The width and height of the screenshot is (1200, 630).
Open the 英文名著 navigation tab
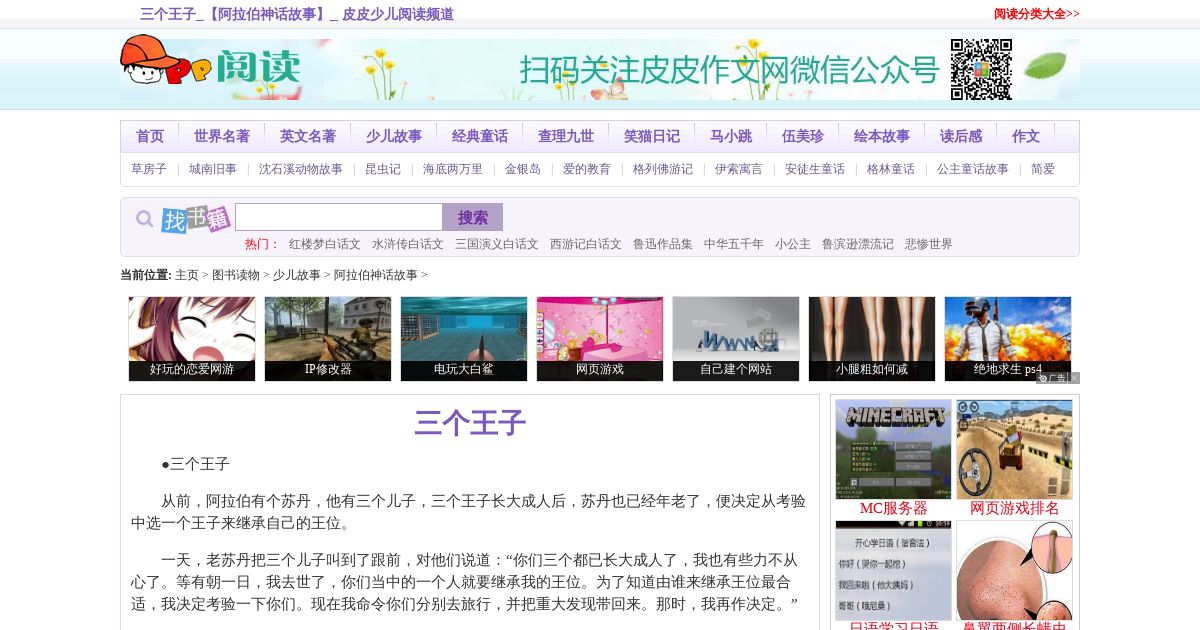pos(308,136)
